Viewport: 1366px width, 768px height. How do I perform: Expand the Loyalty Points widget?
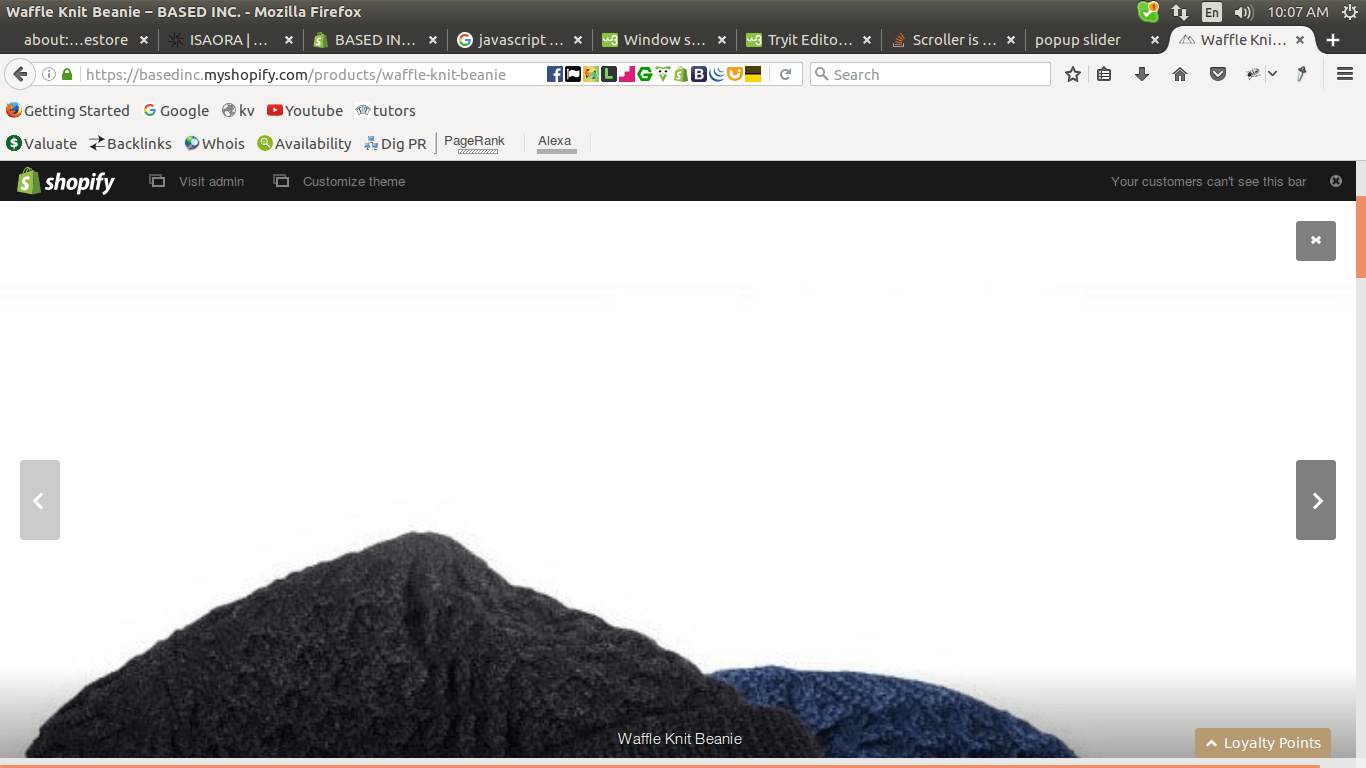1262,743
